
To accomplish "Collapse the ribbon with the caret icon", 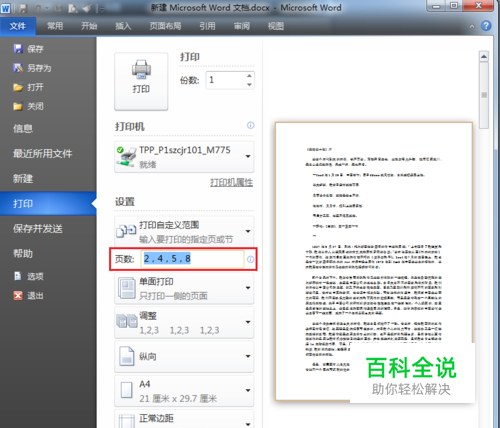I will coord(472,26).
